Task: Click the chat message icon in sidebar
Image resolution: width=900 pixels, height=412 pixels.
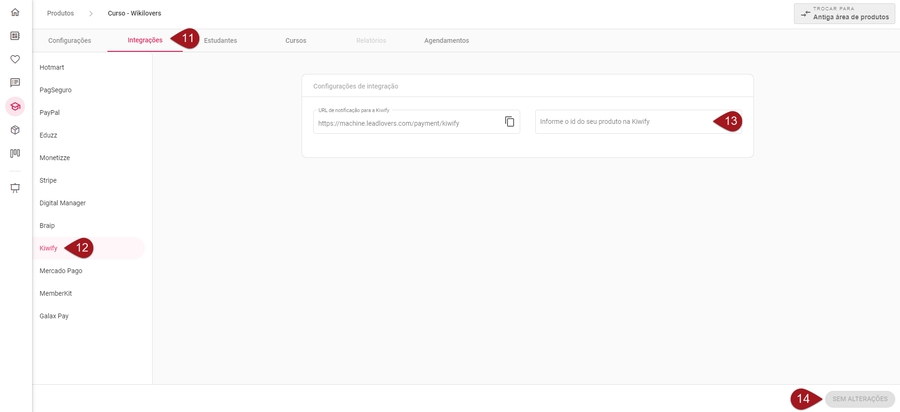Action: [x=15, y=83]
